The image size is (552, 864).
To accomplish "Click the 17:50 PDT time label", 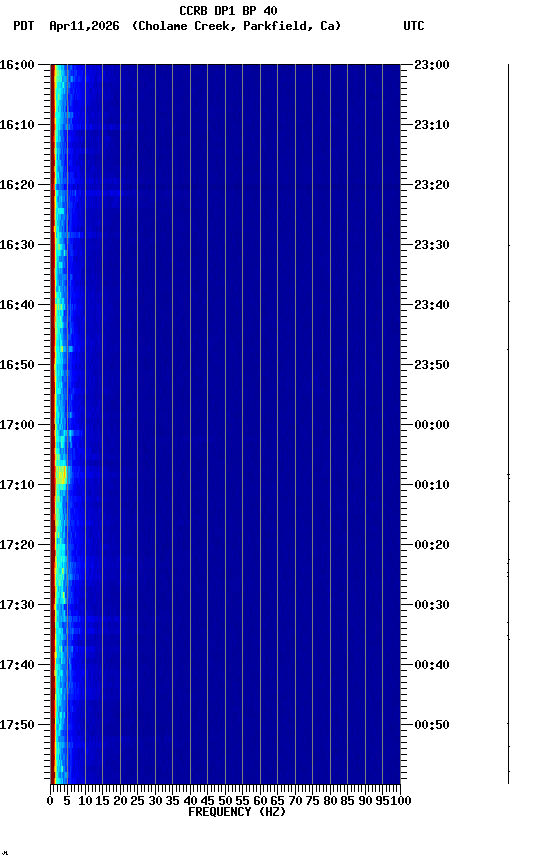I will (17, 725).
